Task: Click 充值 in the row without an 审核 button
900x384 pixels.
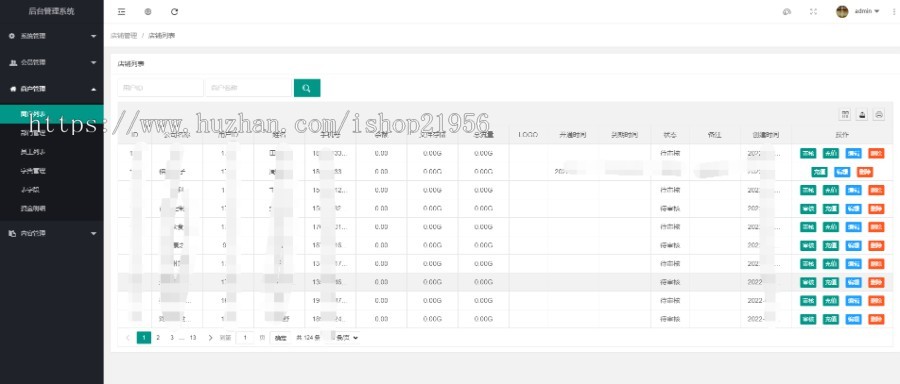Action: (819, 172)
